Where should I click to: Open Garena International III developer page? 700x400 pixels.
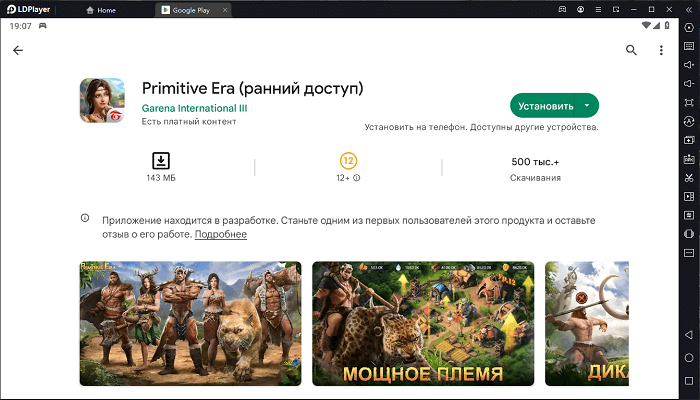coord(194,108)
